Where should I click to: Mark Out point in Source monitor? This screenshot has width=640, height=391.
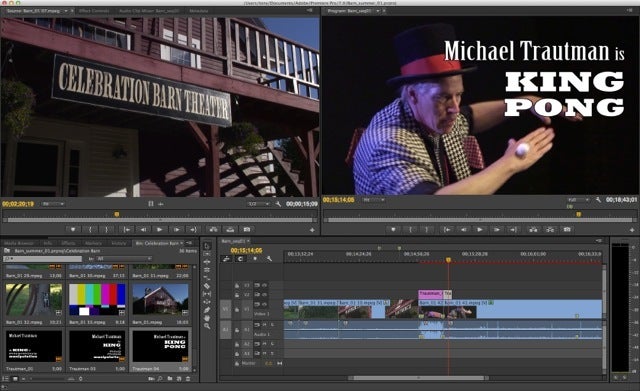pyautogui.click(x=107, y=230)
